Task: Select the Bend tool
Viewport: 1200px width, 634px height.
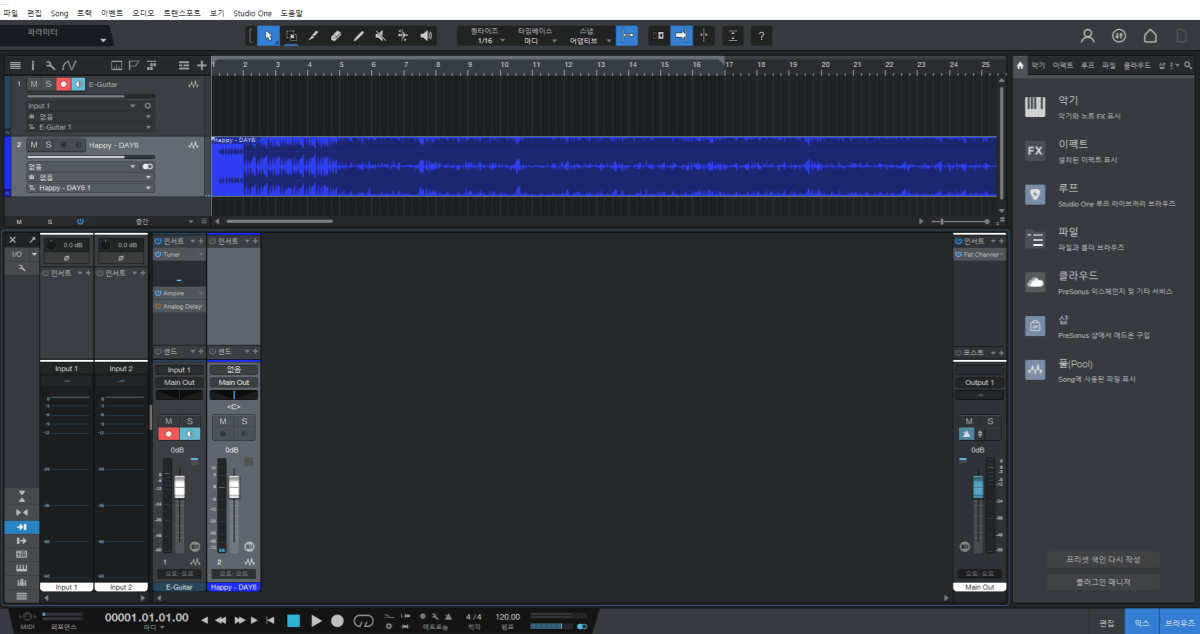Action: point(403,36)
